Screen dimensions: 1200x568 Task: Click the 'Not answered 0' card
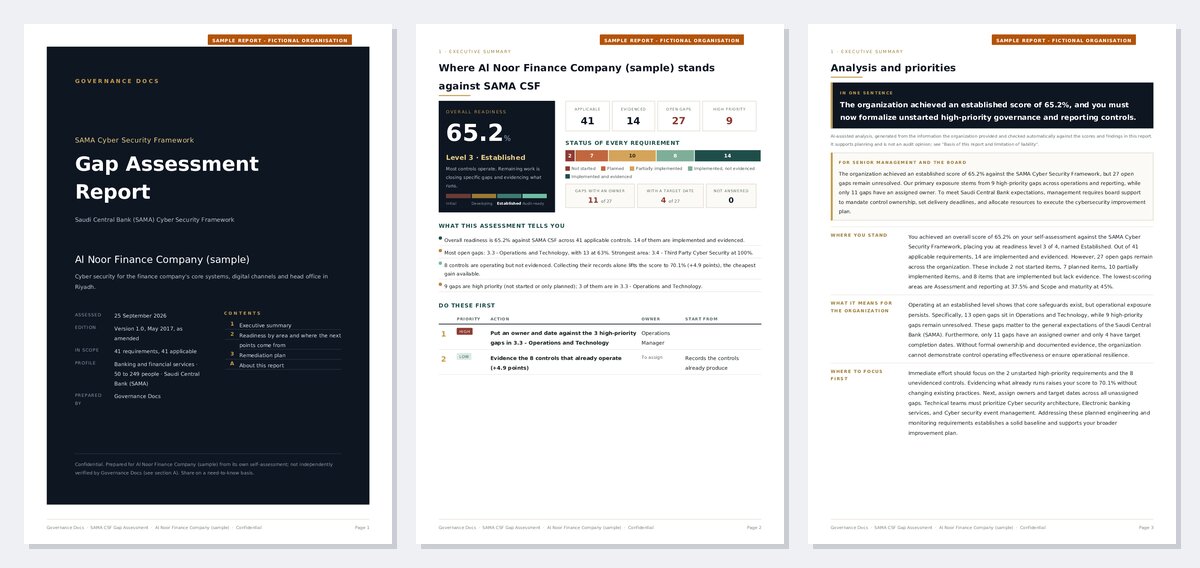[731, 196]
